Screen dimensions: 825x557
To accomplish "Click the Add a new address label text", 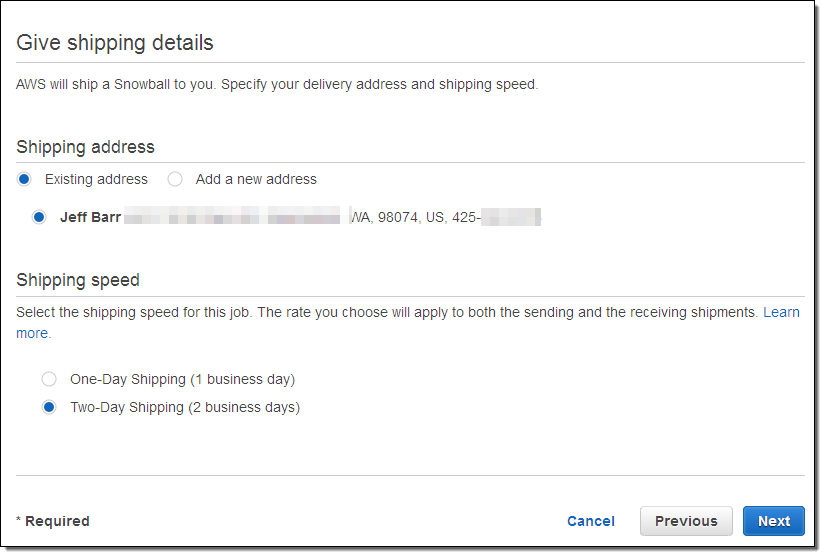I will point(256,179).
